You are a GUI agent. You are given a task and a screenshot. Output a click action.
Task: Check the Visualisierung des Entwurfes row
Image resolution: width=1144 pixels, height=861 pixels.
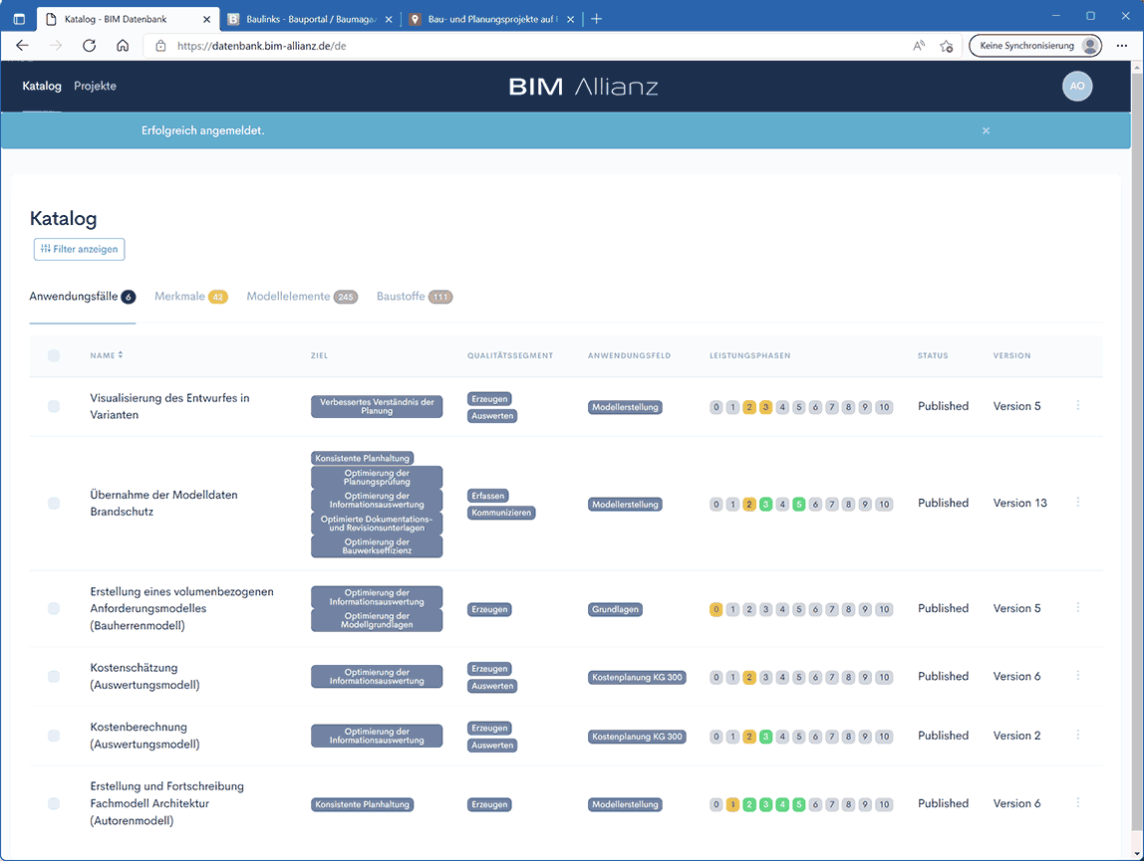pyautogui.click(x=54, y=406)
